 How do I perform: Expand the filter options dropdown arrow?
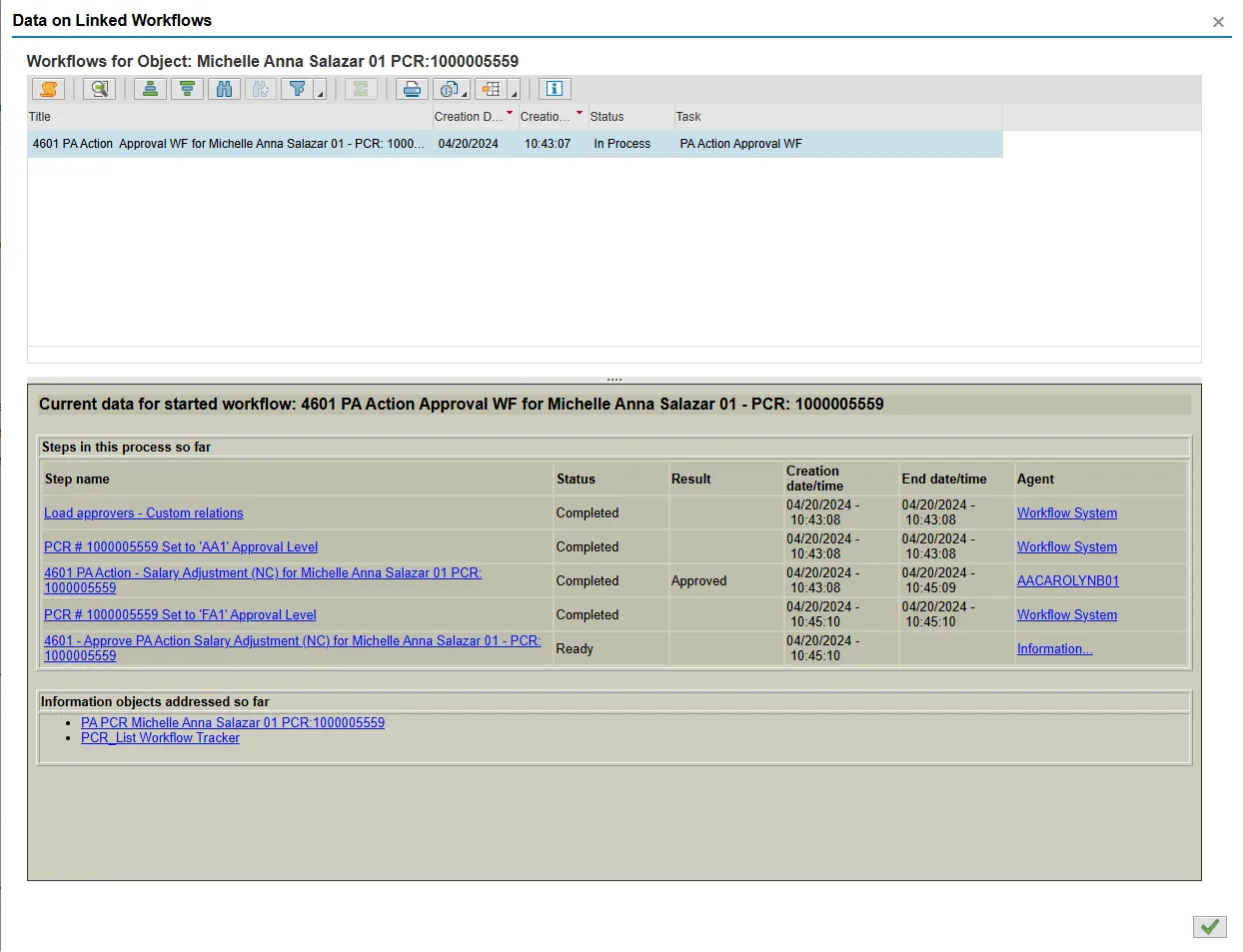click(x=321, y=94)
